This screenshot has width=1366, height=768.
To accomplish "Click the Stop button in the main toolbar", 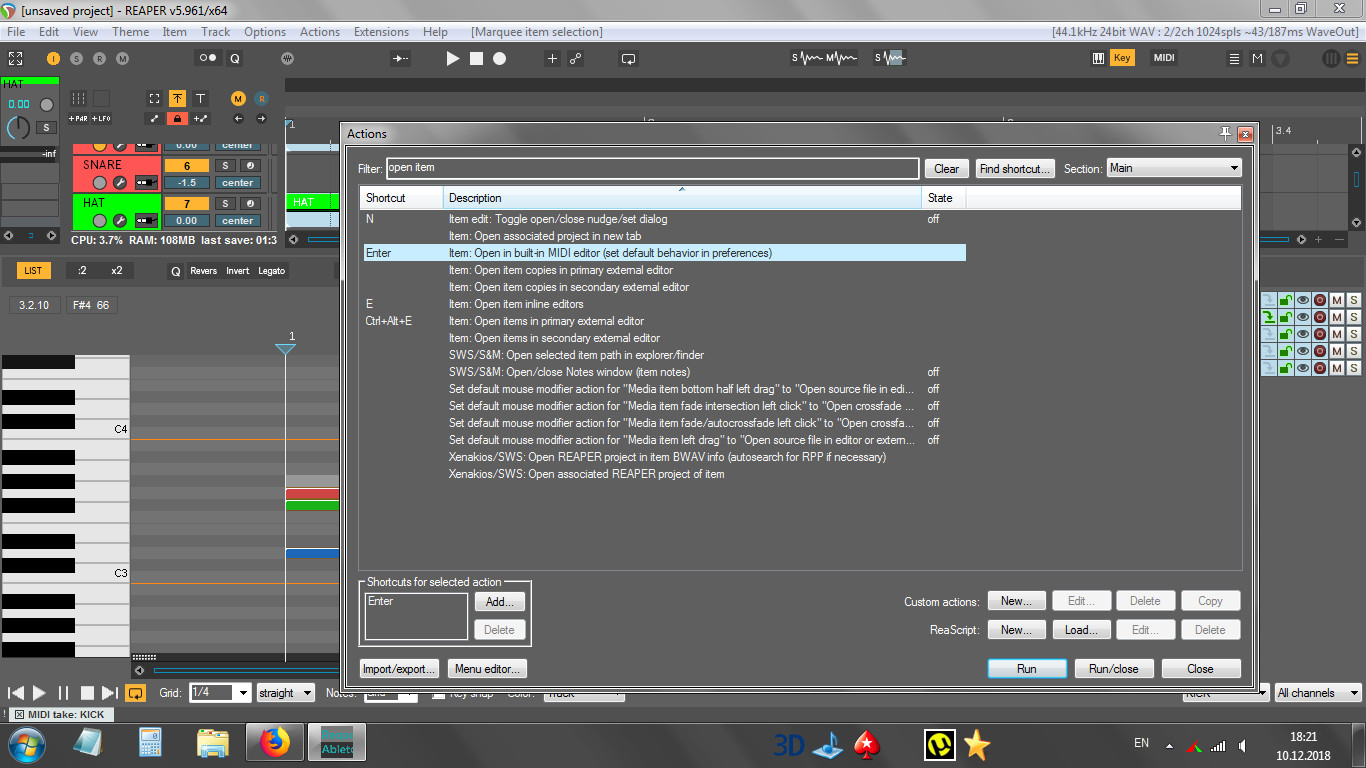I will pos(476,59).
